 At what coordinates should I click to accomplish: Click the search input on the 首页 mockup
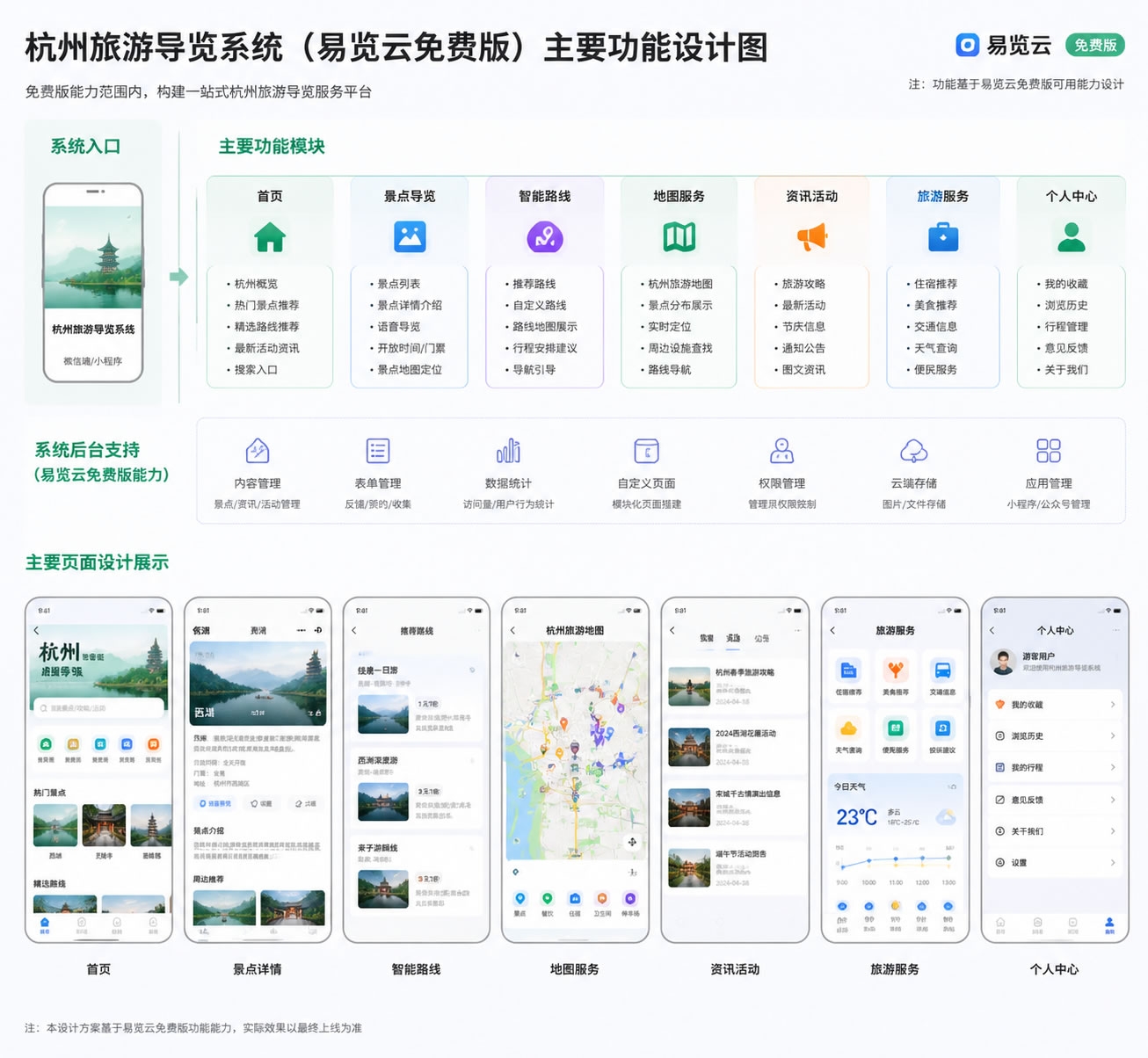point(98,706)
